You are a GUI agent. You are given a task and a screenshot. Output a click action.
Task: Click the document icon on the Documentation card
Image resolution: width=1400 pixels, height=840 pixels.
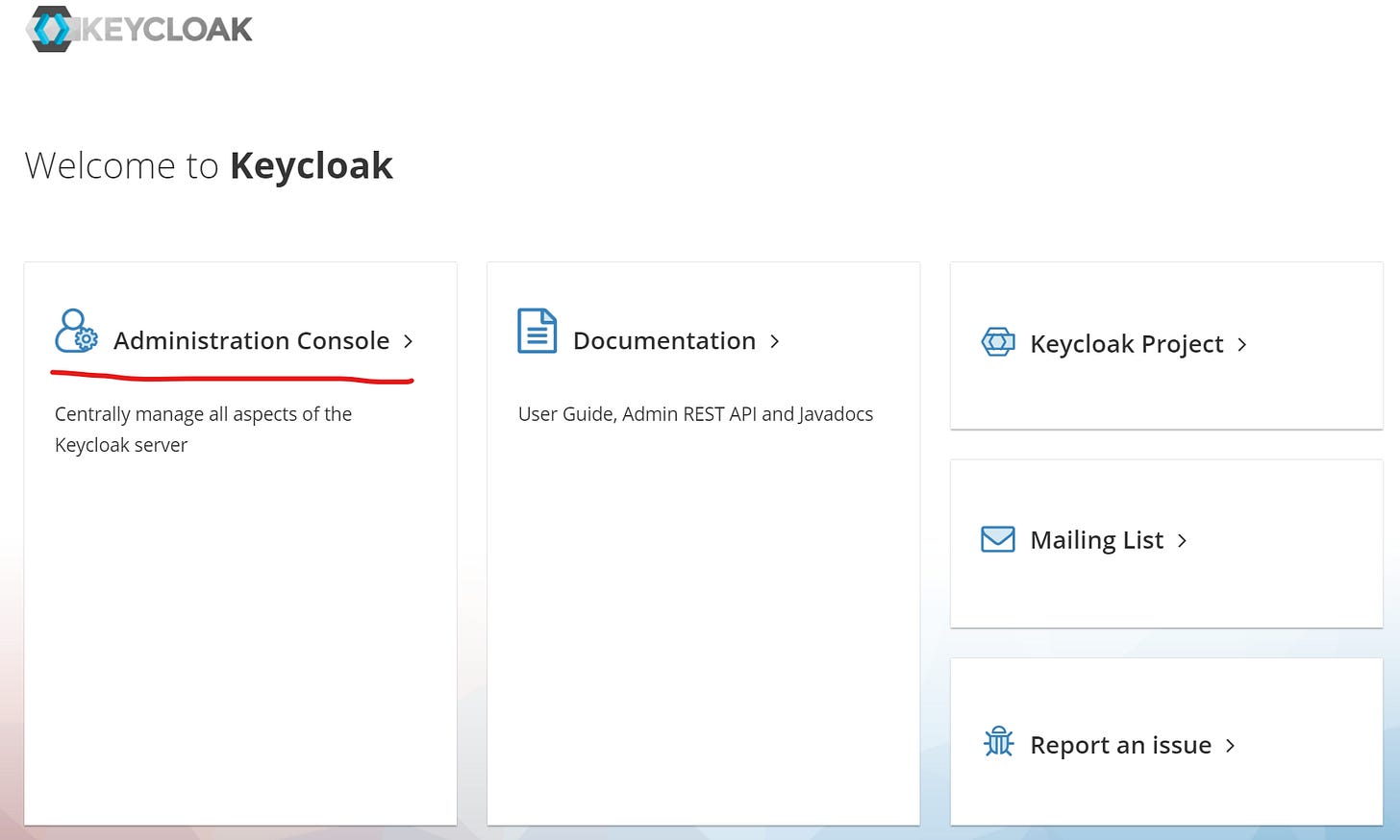[536, 331]
